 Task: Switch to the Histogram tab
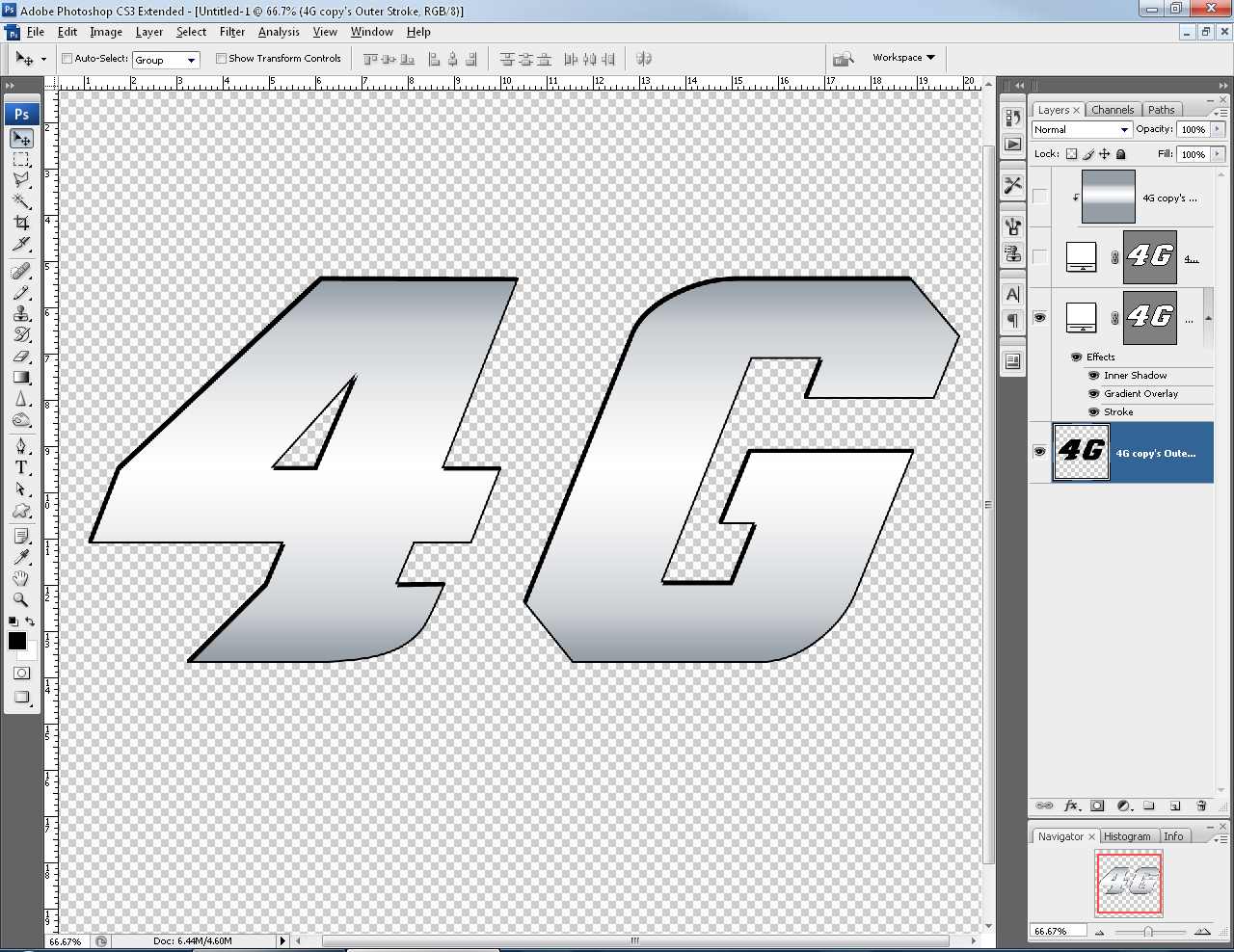point(1127,836)
